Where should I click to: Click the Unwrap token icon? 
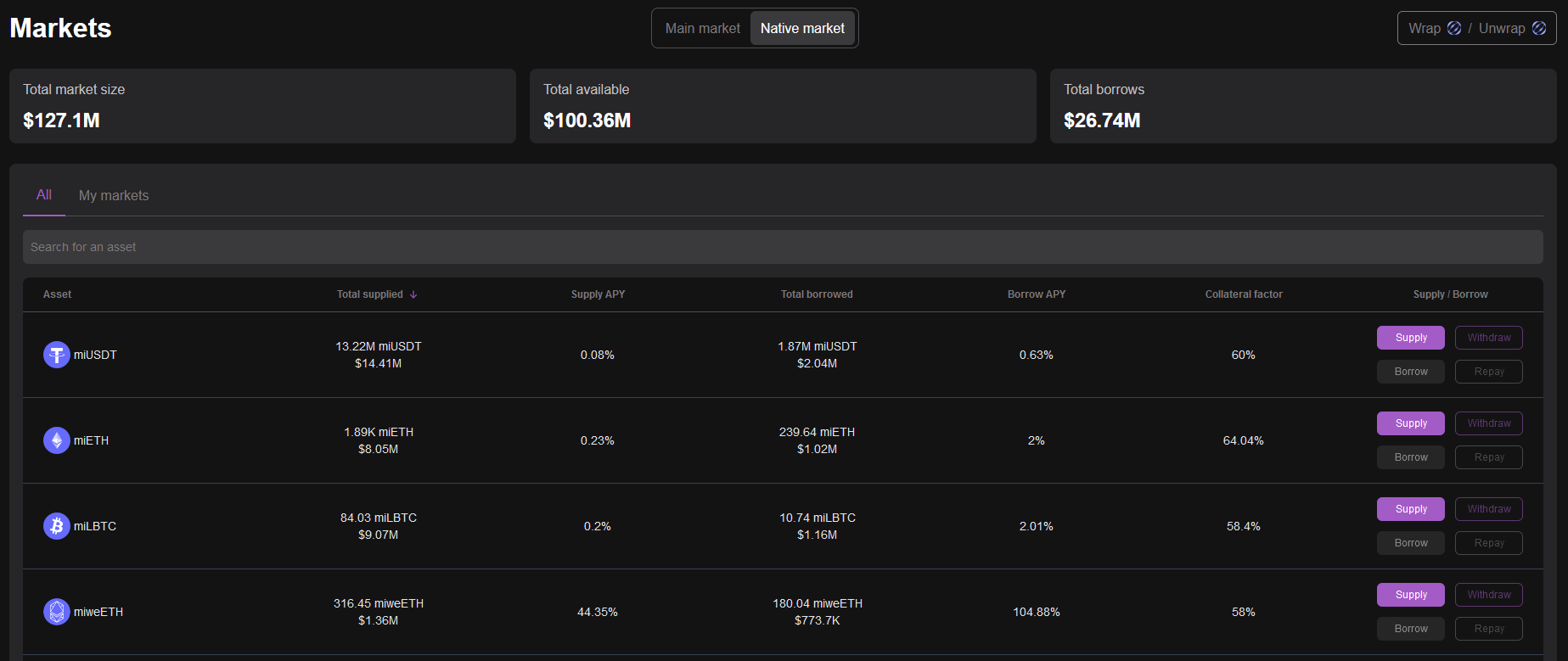click(x=1539, y=28)
